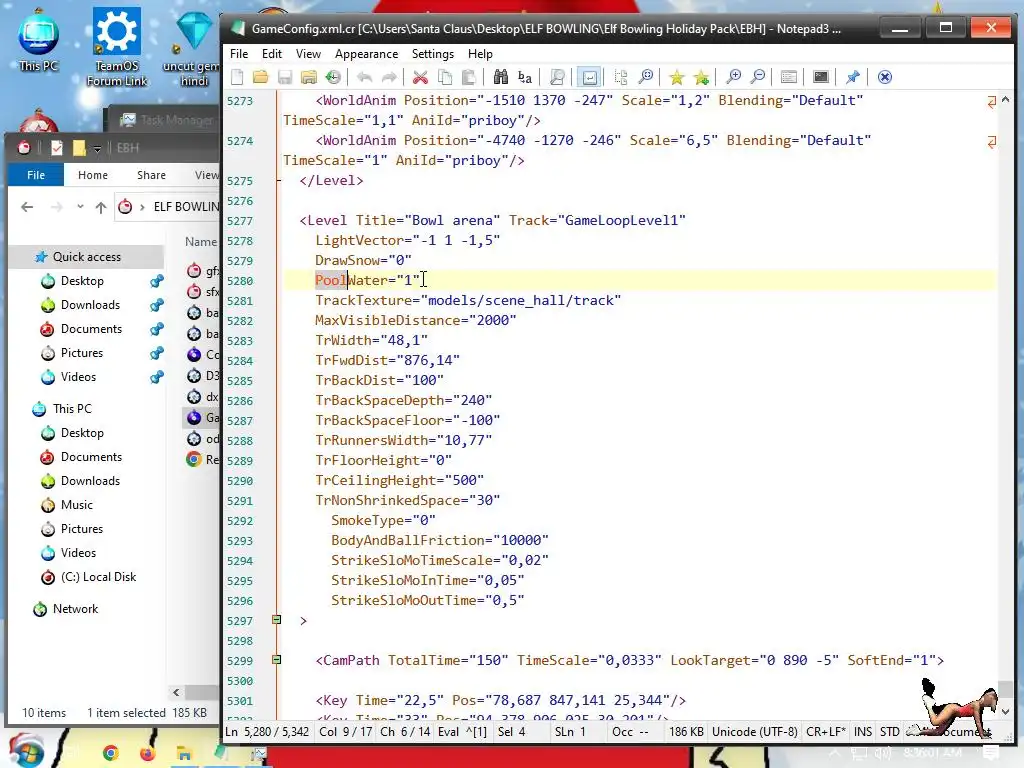Select Music under This PC
Viewport: 1024px width, 768px height.
pyautogui.click(x=76, y=505)
